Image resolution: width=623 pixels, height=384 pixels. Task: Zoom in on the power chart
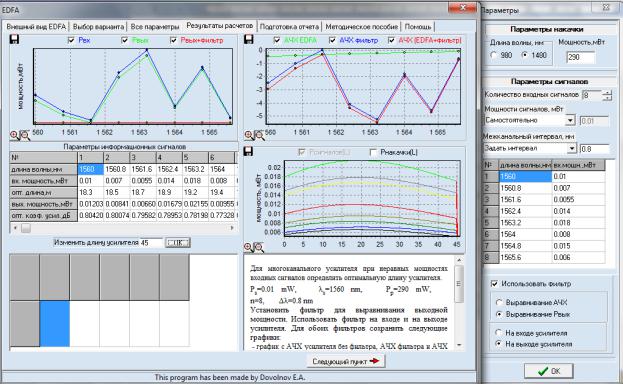[15, 135]
